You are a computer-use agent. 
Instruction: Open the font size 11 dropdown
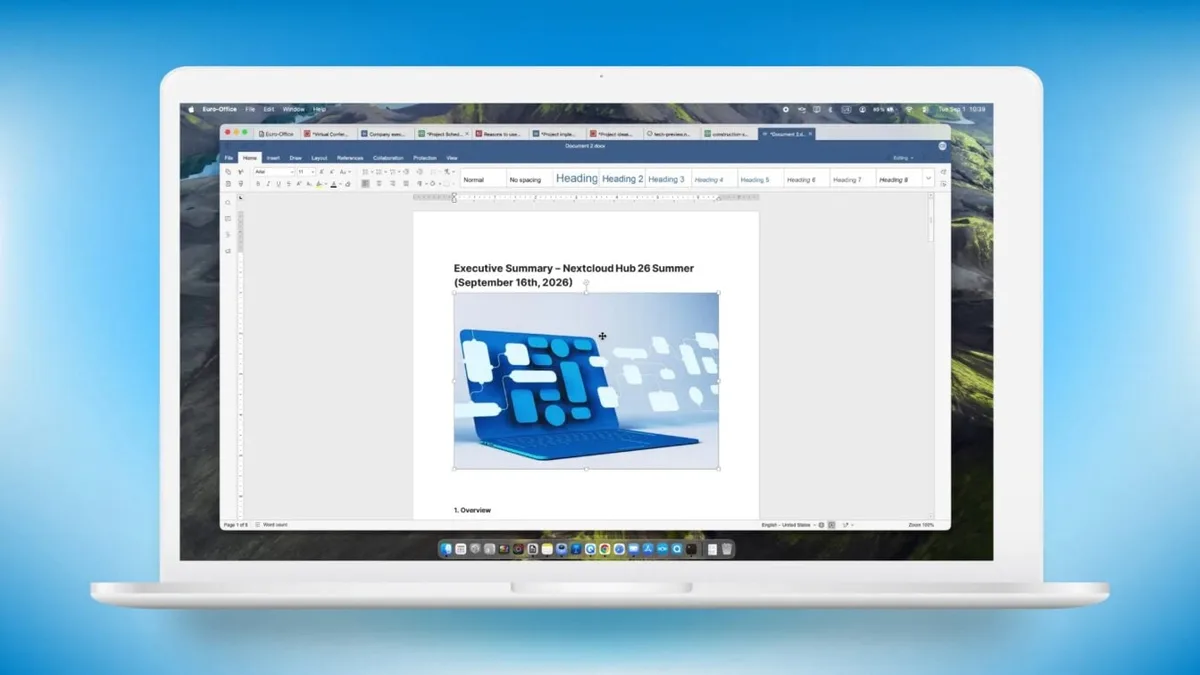306,172
